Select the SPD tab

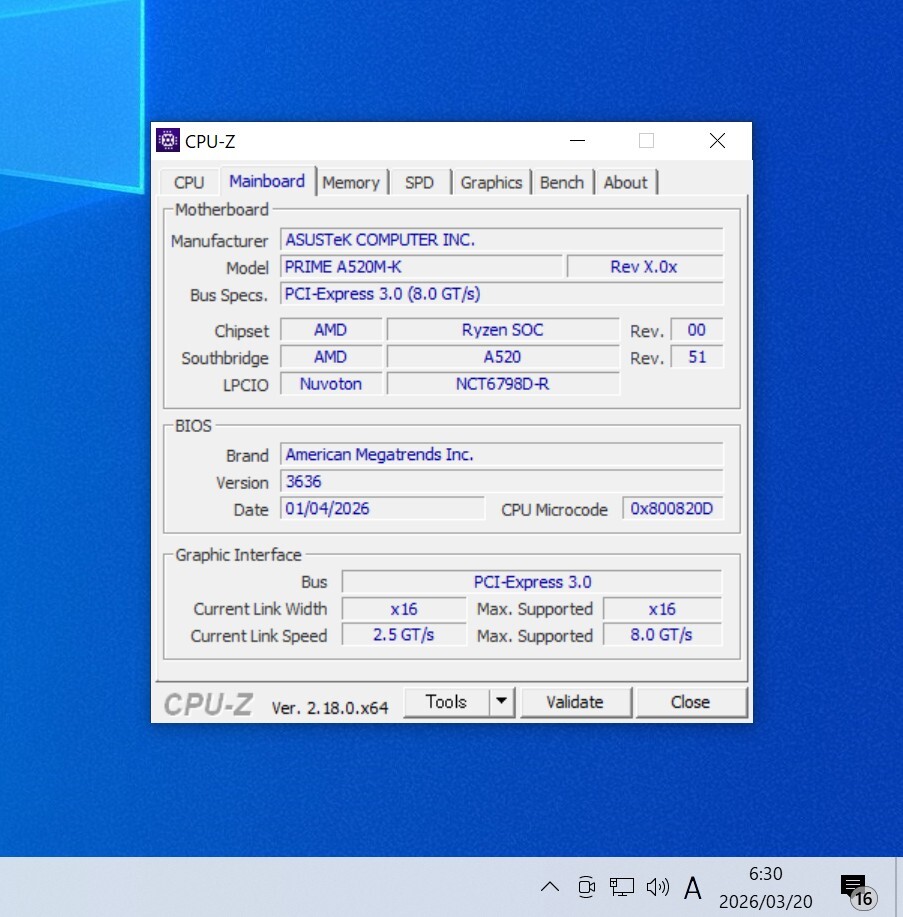(x=419, y=182)
